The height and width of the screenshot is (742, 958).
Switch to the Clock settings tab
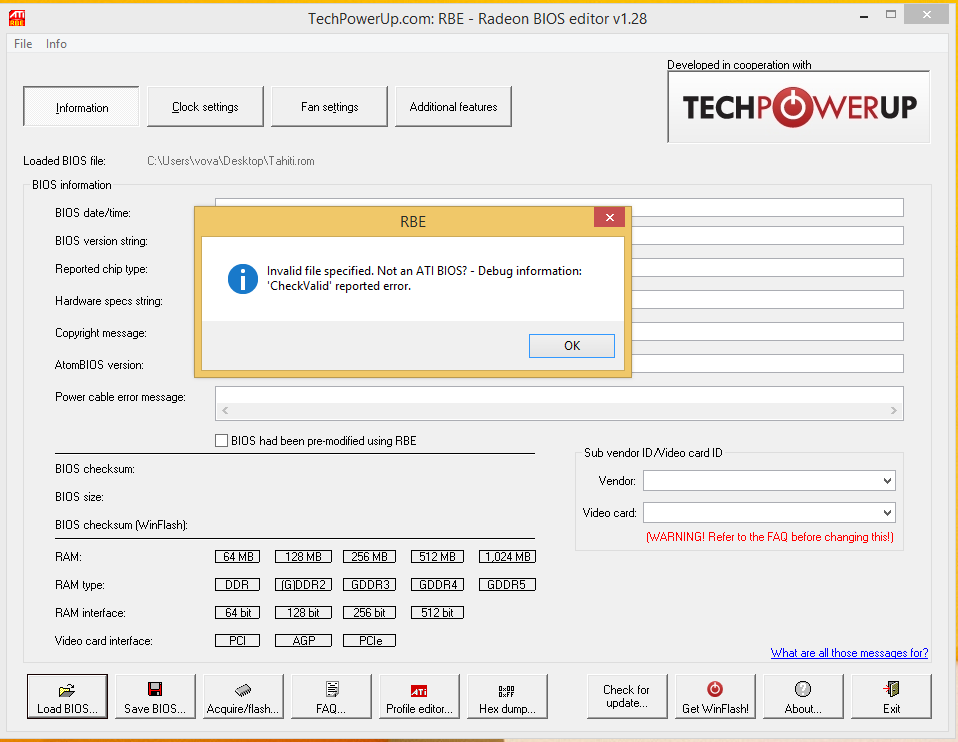coord(205,107)
